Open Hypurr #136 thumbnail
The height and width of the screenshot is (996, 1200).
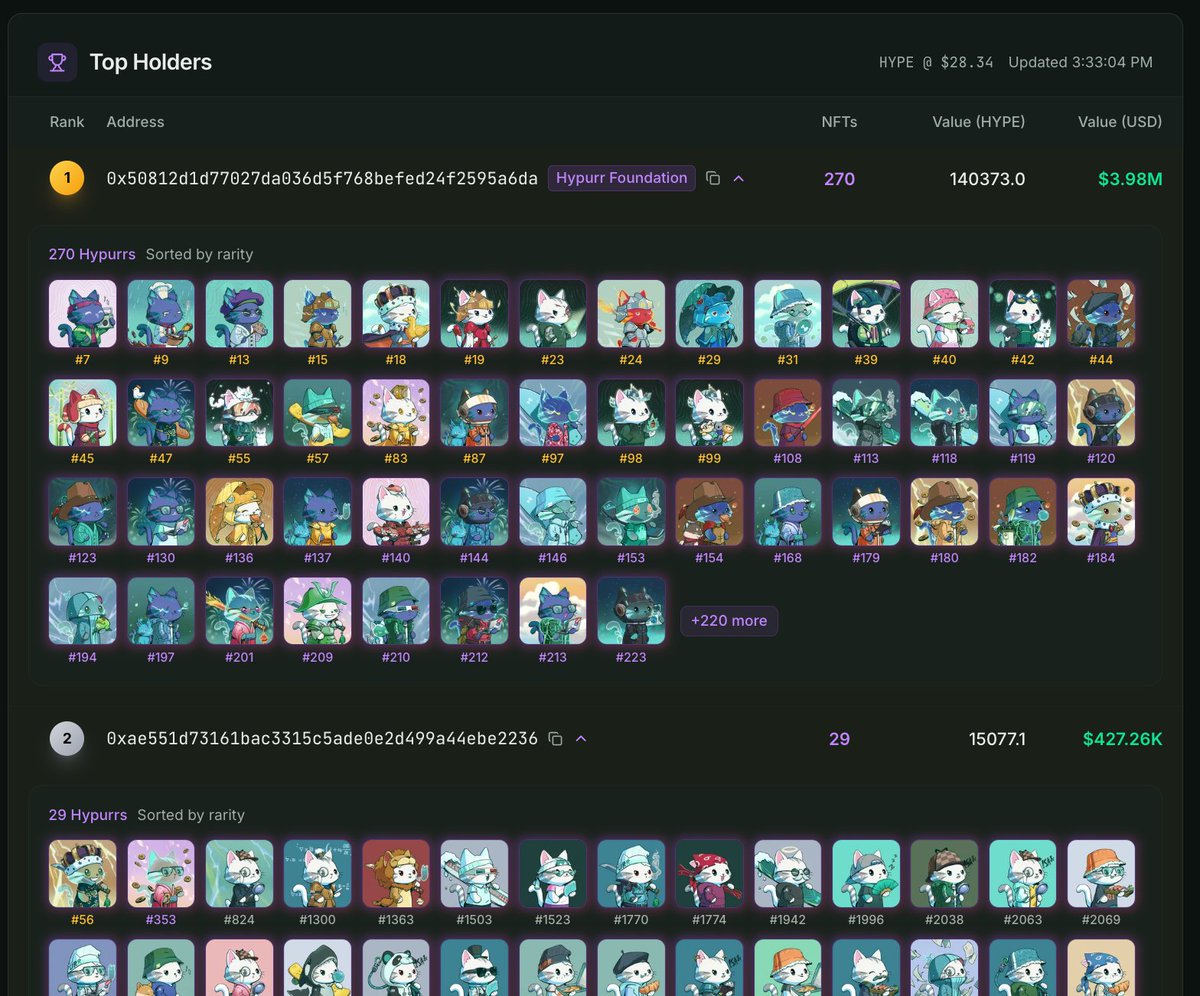[239, 511]
